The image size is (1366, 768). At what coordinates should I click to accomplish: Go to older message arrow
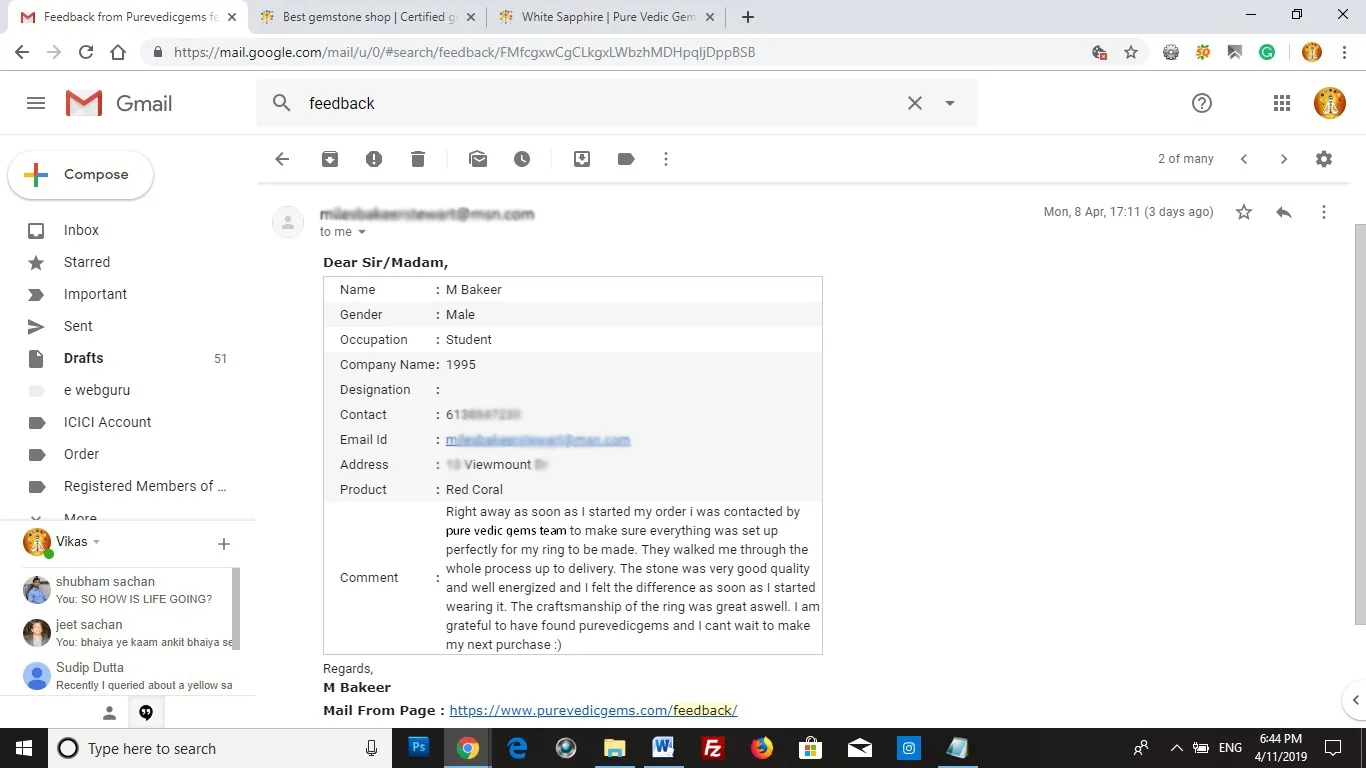(1284, 159)
